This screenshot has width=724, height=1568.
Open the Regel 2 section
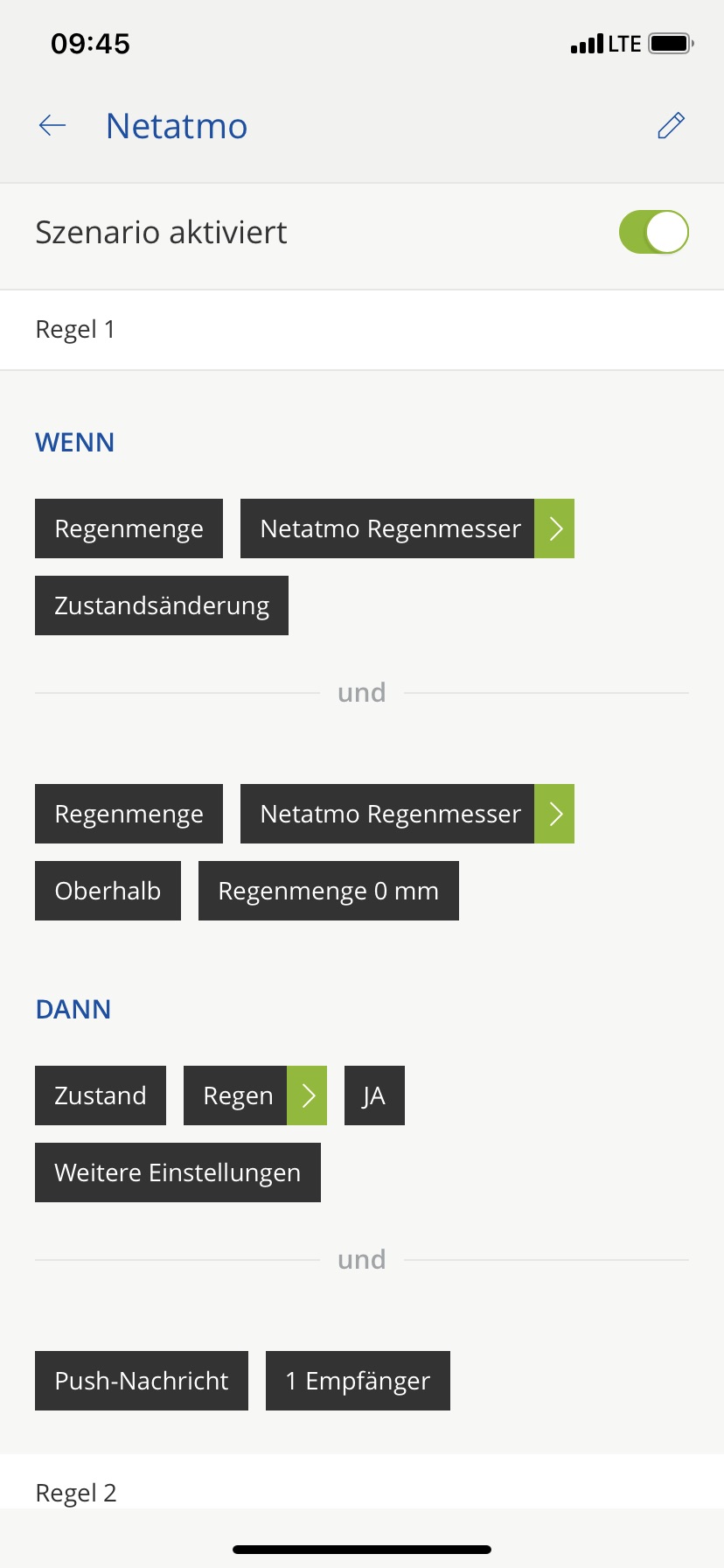pos(76,1493)
